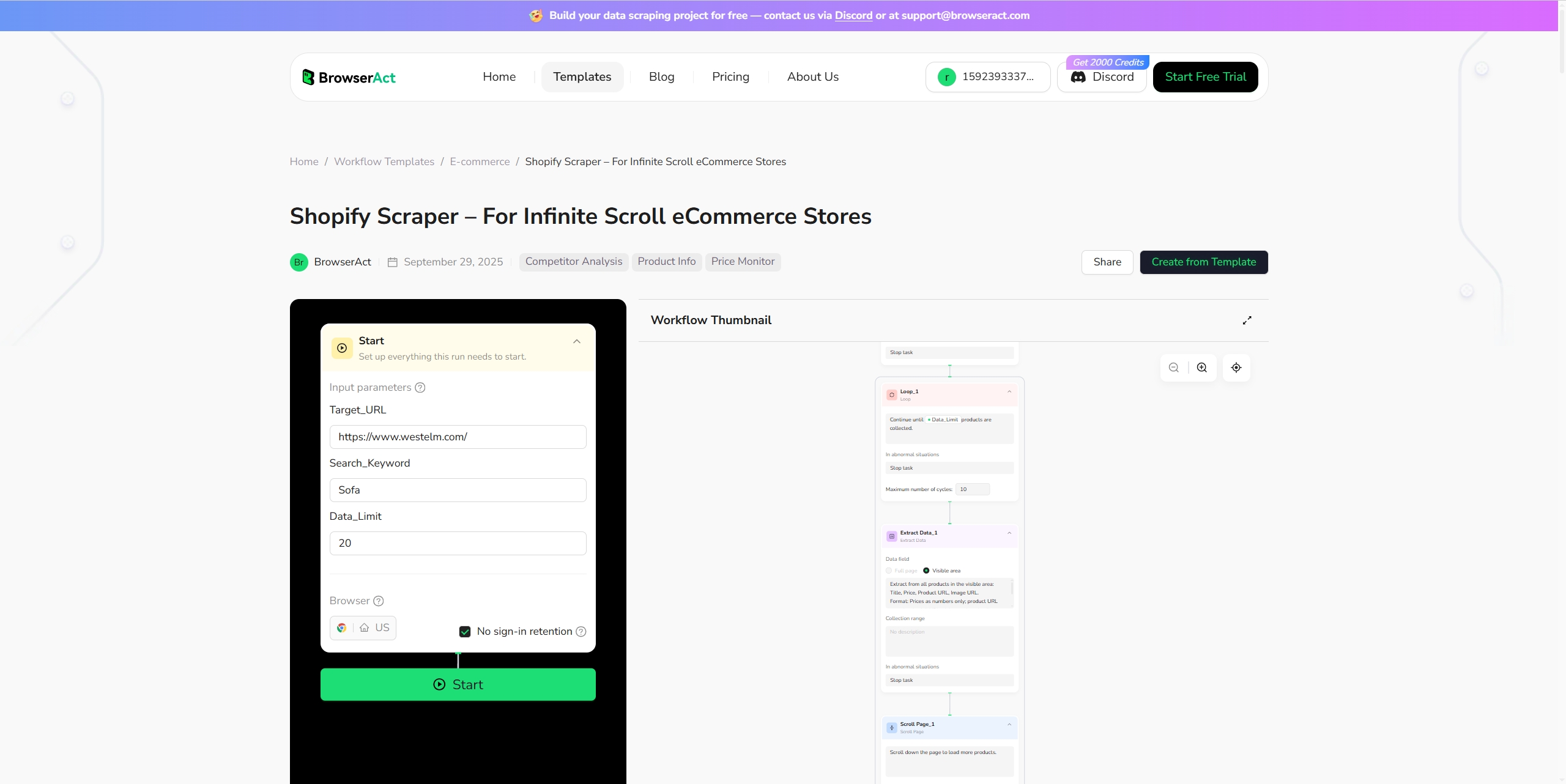Go to the Pricing page

click(730, 77)
